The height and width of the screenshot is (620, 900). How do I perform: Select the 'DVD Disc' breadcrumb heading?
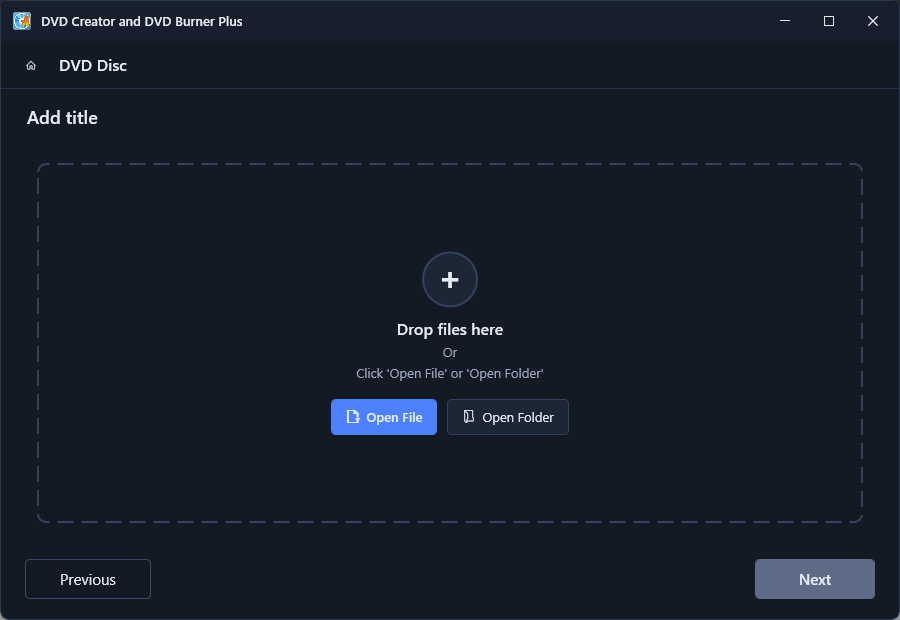(x=93, y=65)
